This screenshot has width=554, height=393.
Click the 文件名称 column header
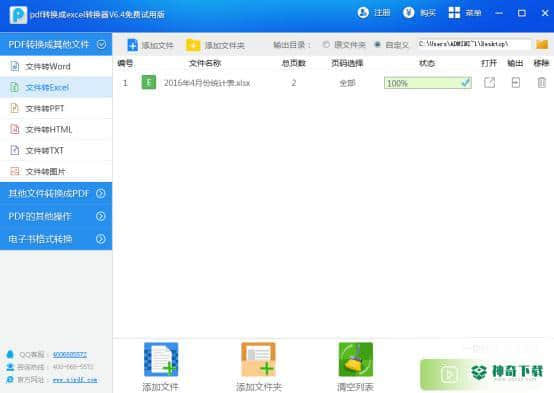205,63
